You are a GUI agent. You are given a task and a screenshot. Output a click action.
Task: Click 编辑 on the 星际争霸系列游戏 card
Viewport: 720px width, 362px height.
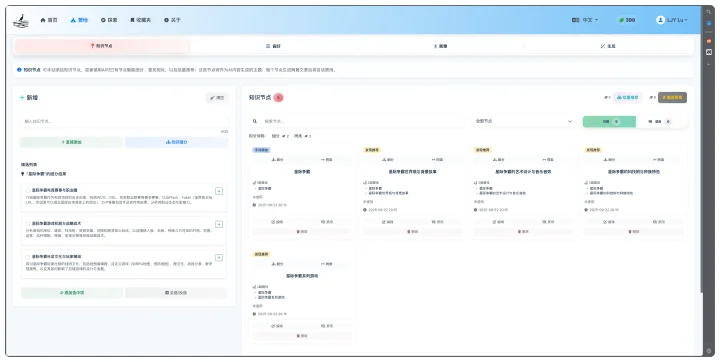point(277,326)
